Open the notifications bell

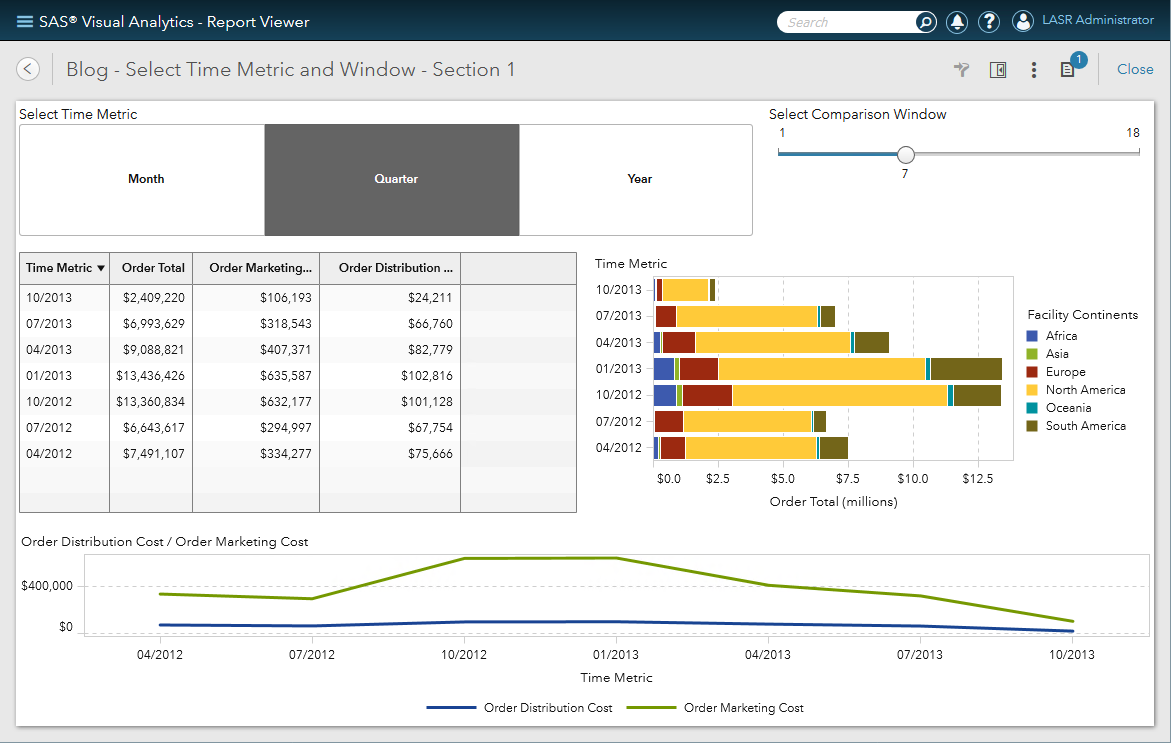(x=957, y=22)
